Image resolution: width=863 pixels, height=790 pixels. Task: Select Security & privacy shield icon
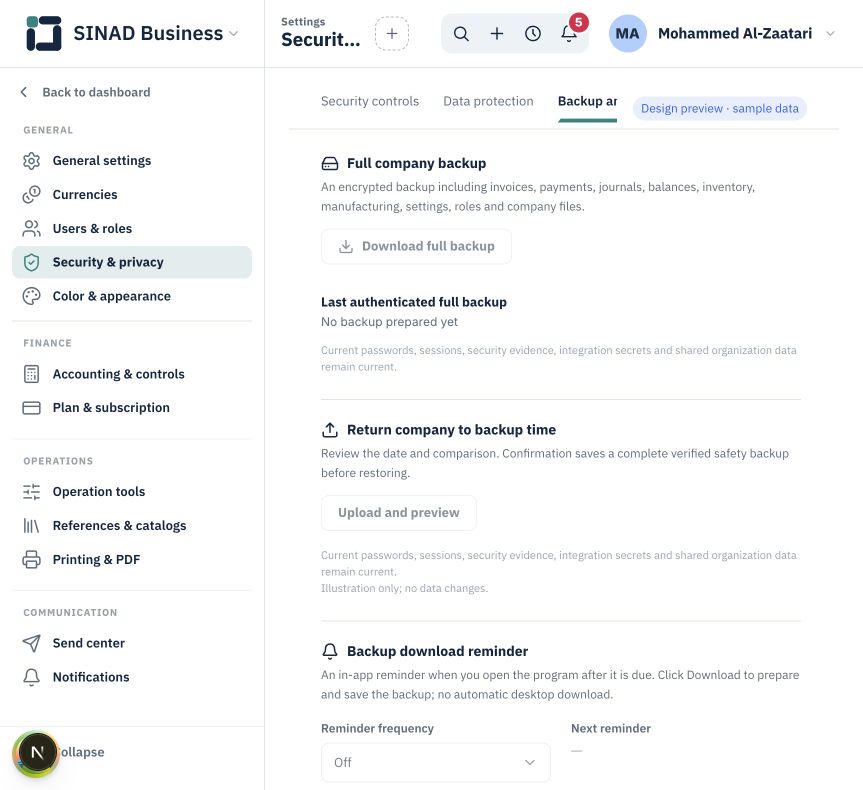[x=31, y=262]
